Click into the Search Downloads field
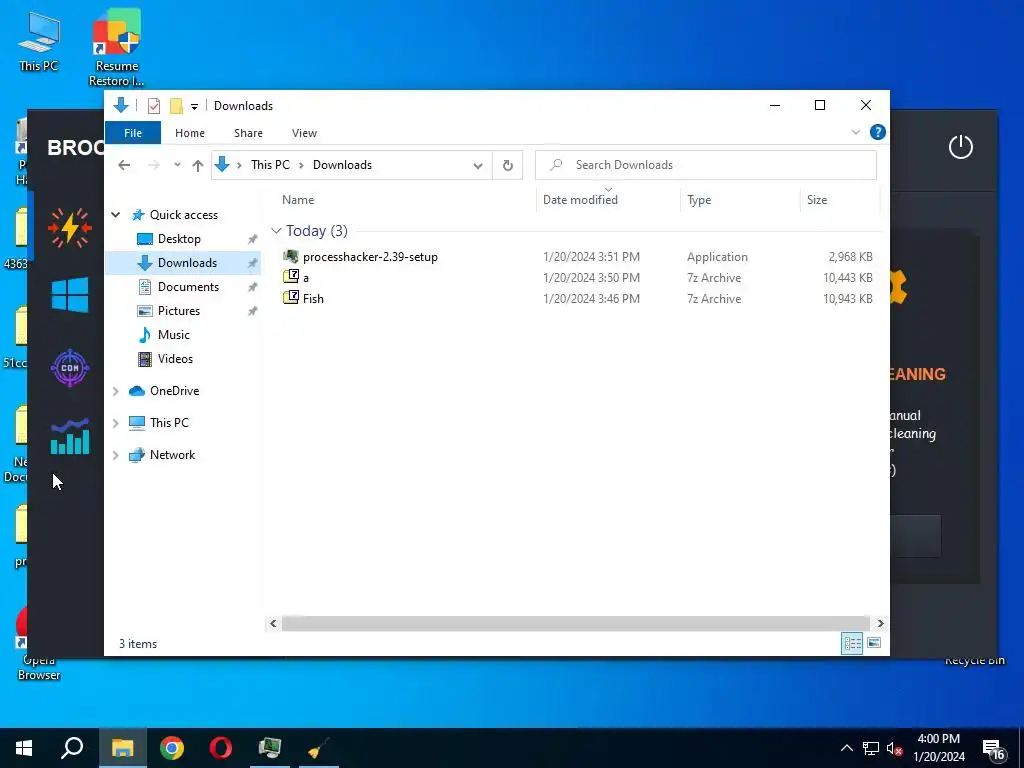Image resolution: width=1024 pixels, height=768 pixels. (706, 165)
